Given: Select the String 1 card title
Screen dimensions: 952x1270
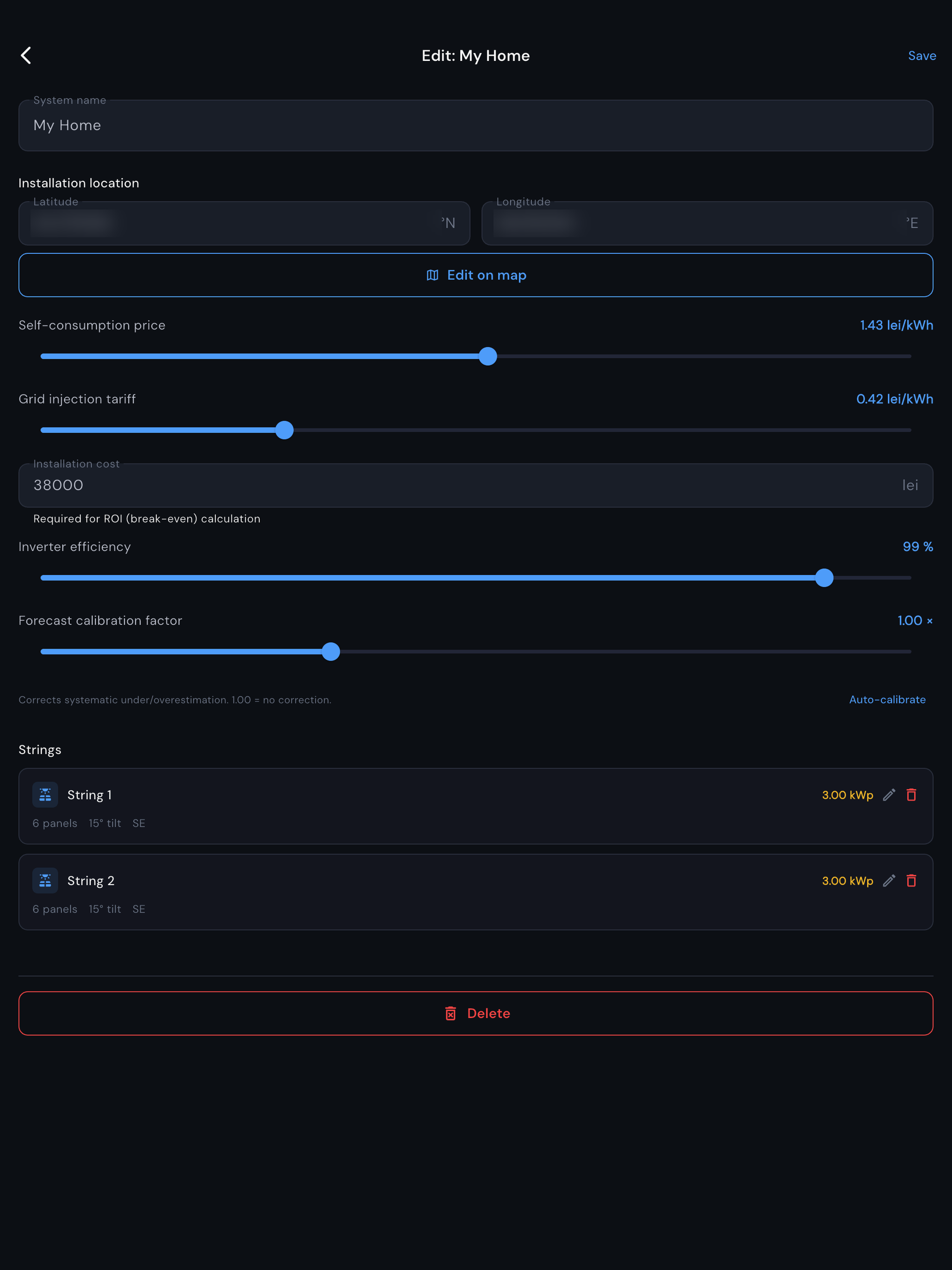Looking at the screenshot, I should (x=90, y=795).
